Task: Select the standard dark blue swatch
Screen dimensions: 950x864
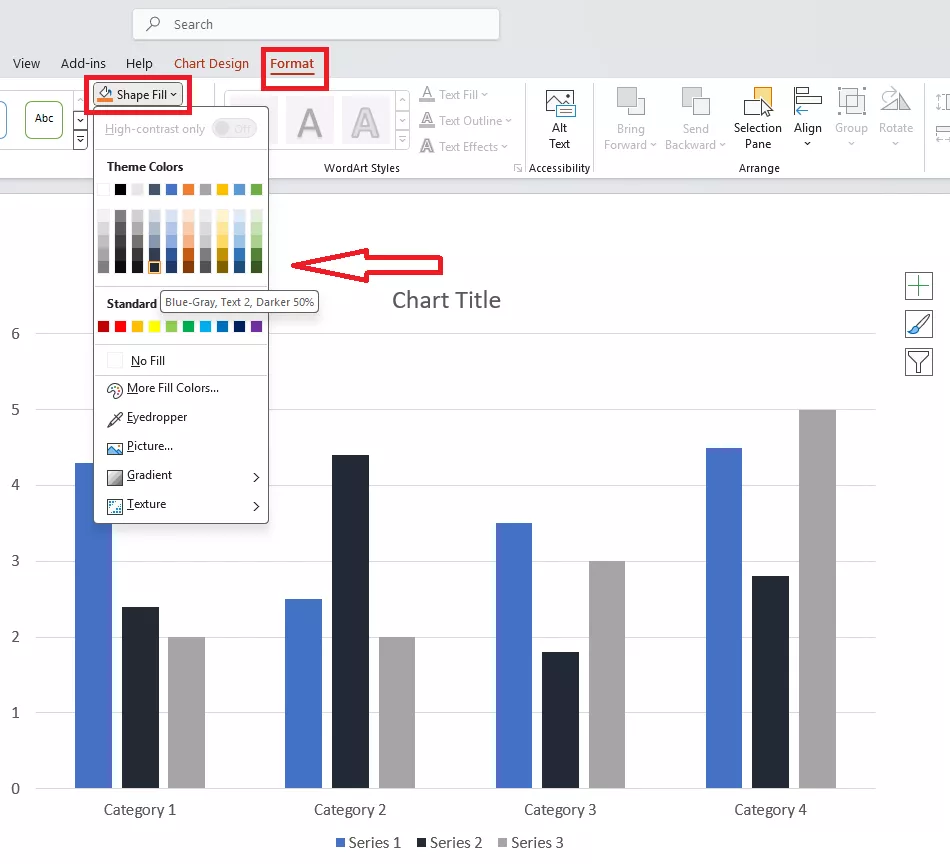Action: [239, 327]
